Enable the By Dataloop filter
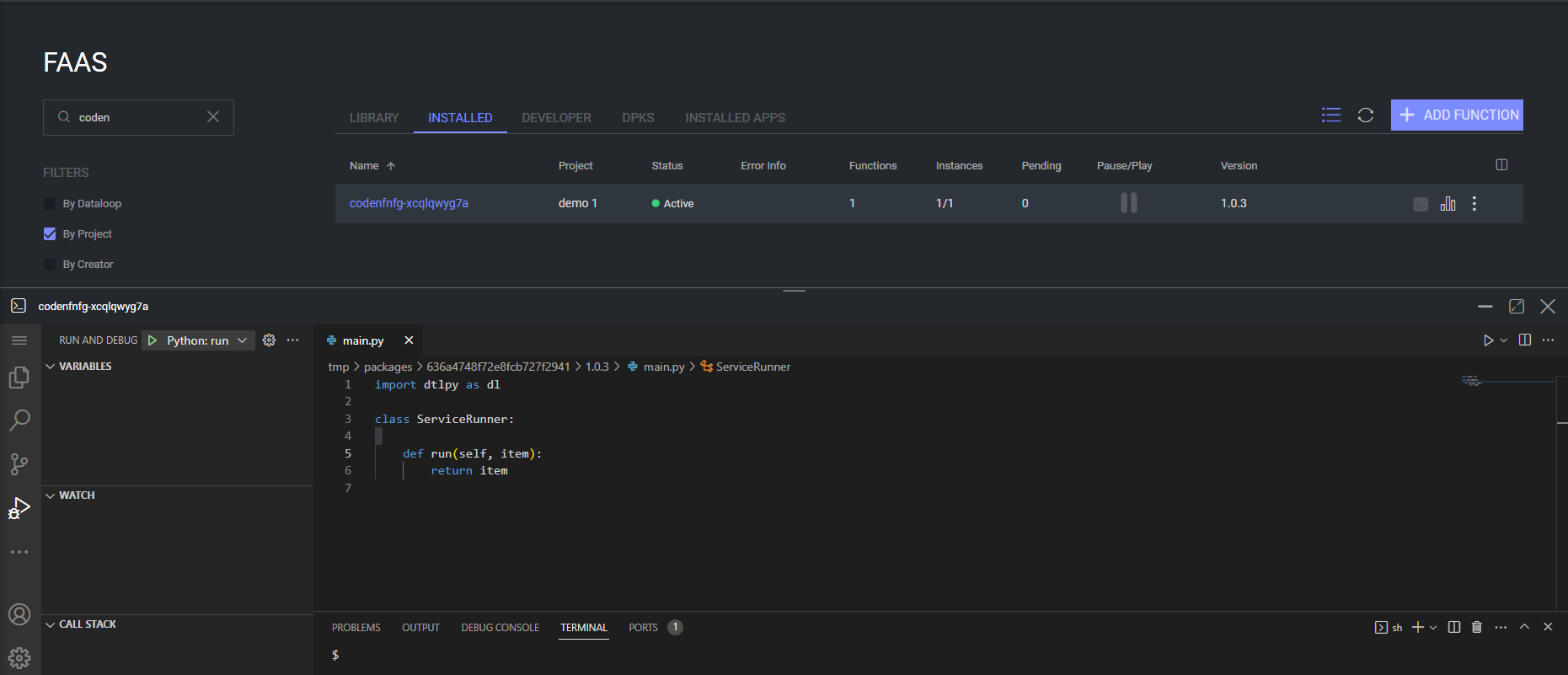Viewport: 1568px width, 675px height. tap(50, 204)
